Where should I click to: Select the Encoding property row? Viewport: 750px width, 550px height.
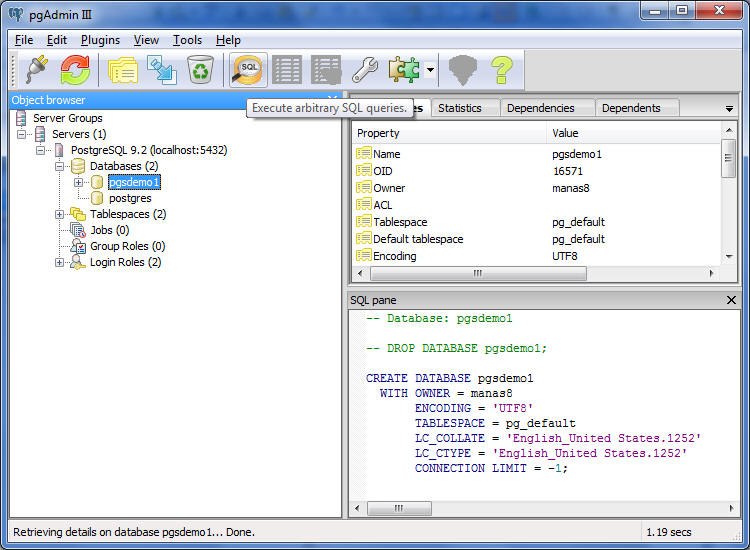(x=536, y=256)
